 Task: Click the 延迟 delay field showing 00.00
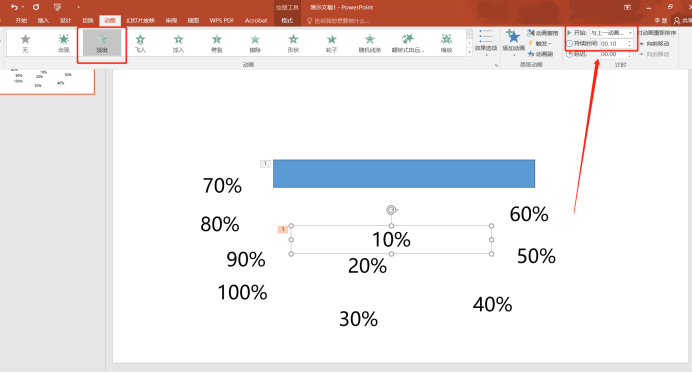613,54
